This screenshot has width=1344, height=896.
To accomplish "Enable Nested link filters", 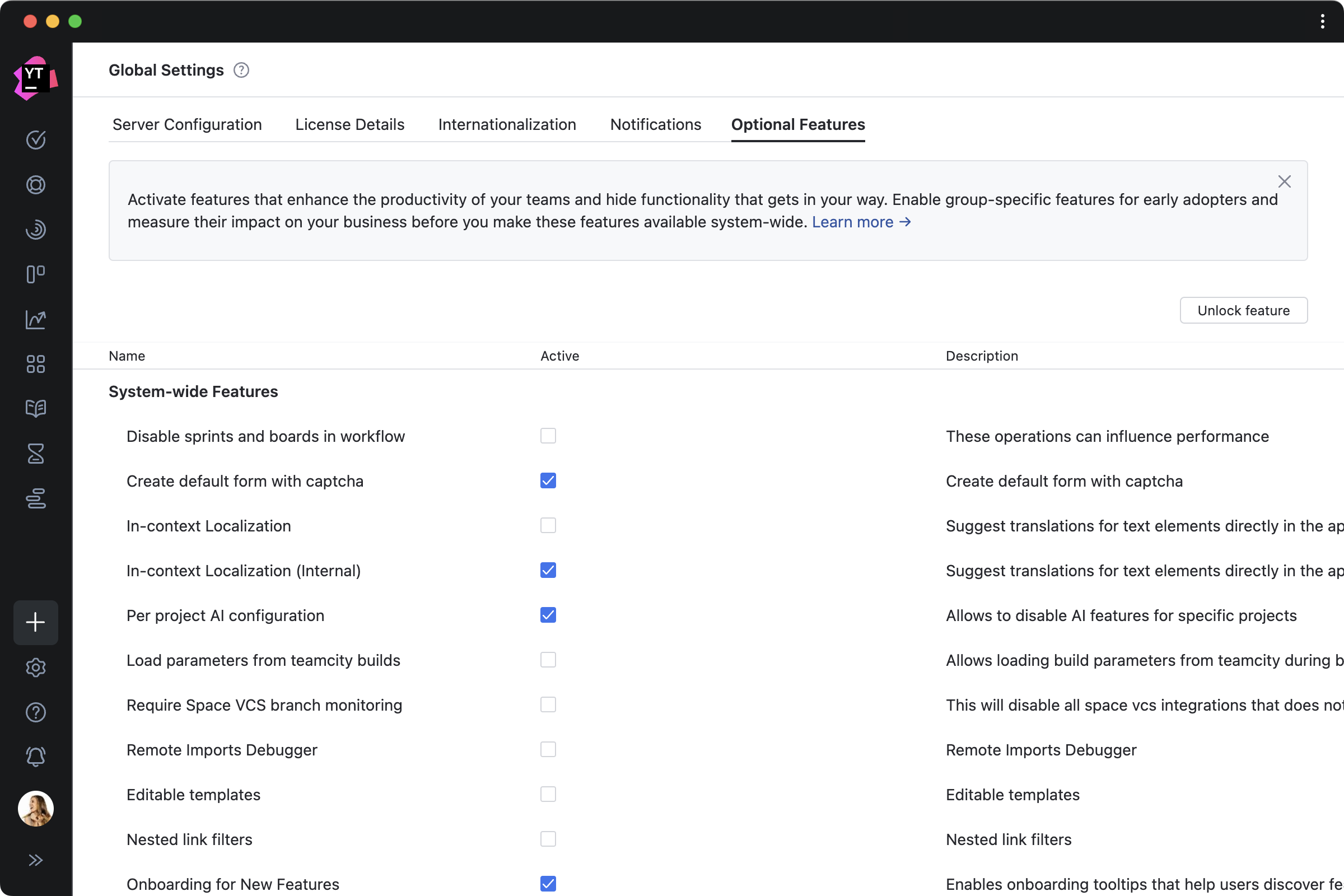I will pyautogui.click(x=548, y=839).
